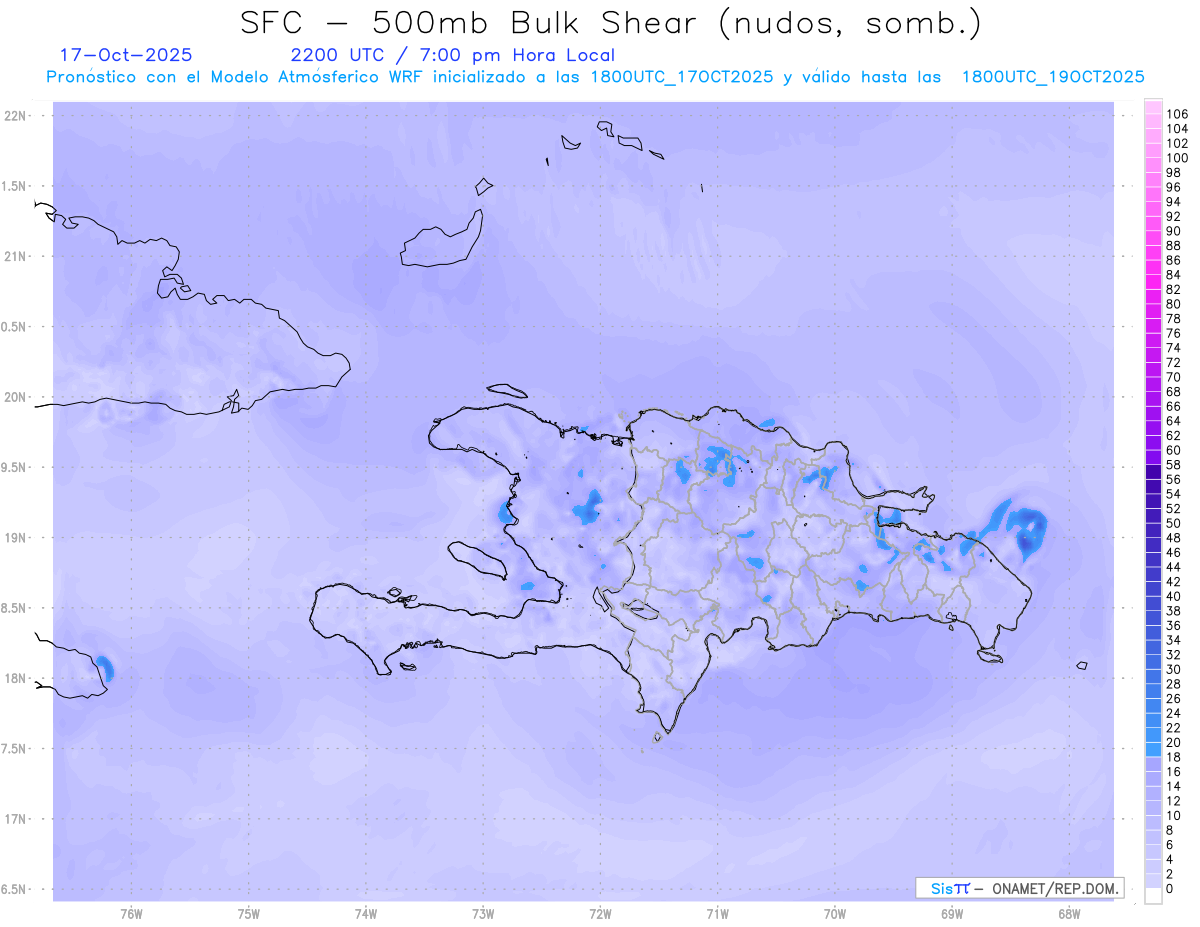Click the legend value "80"
The width and height of the screenshot is (1200, 927).
coord(1174,304)
